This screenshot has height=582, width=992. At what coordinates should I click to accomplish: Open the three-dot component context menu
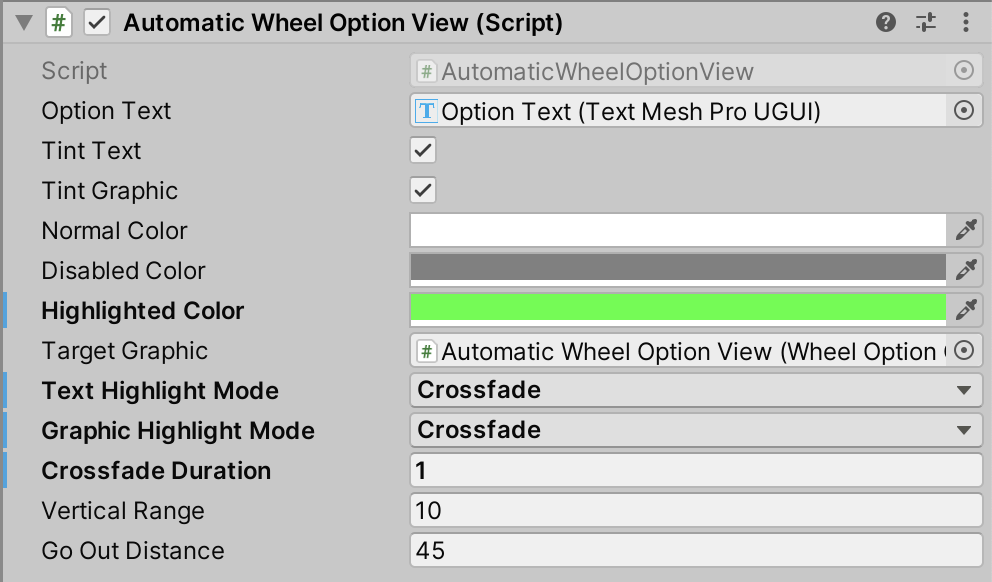click(x=965, y=22)
